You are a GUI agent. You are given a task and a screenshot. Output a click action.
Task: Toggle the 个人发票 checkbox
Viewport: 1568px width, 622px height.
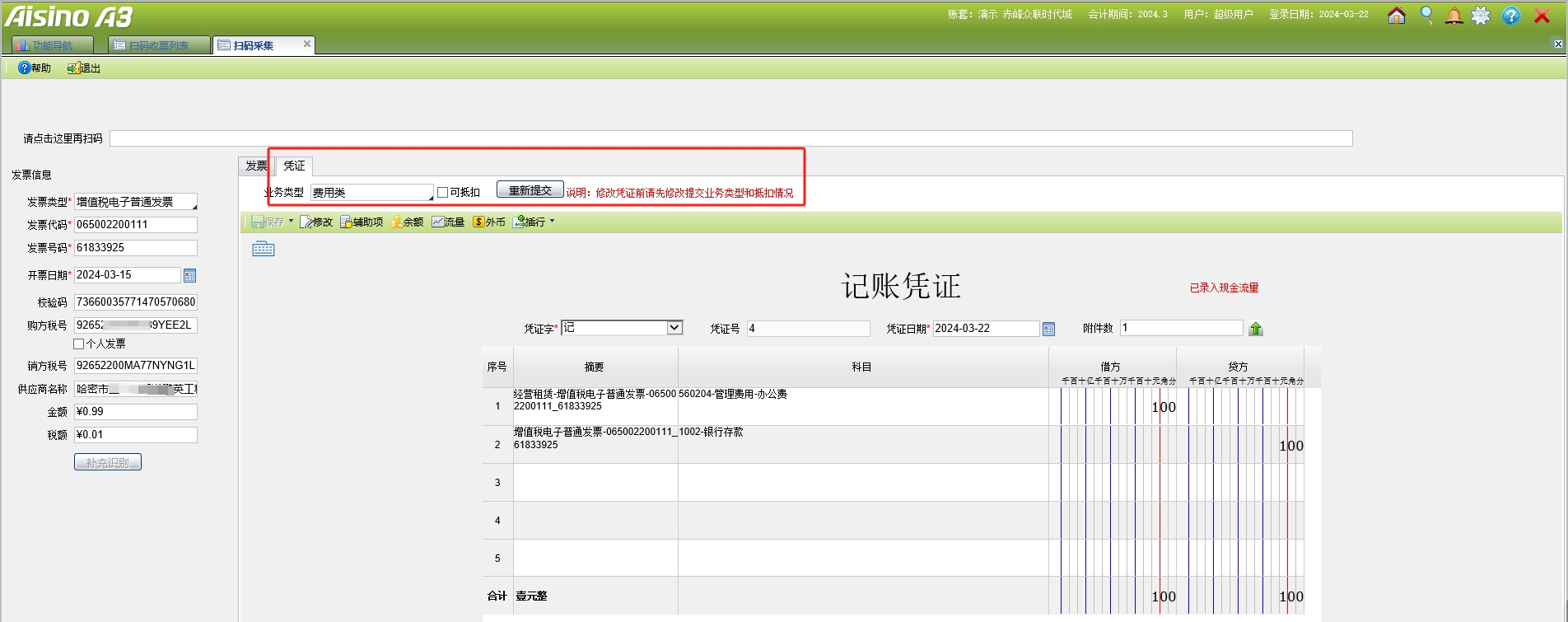tap(79, 344)
